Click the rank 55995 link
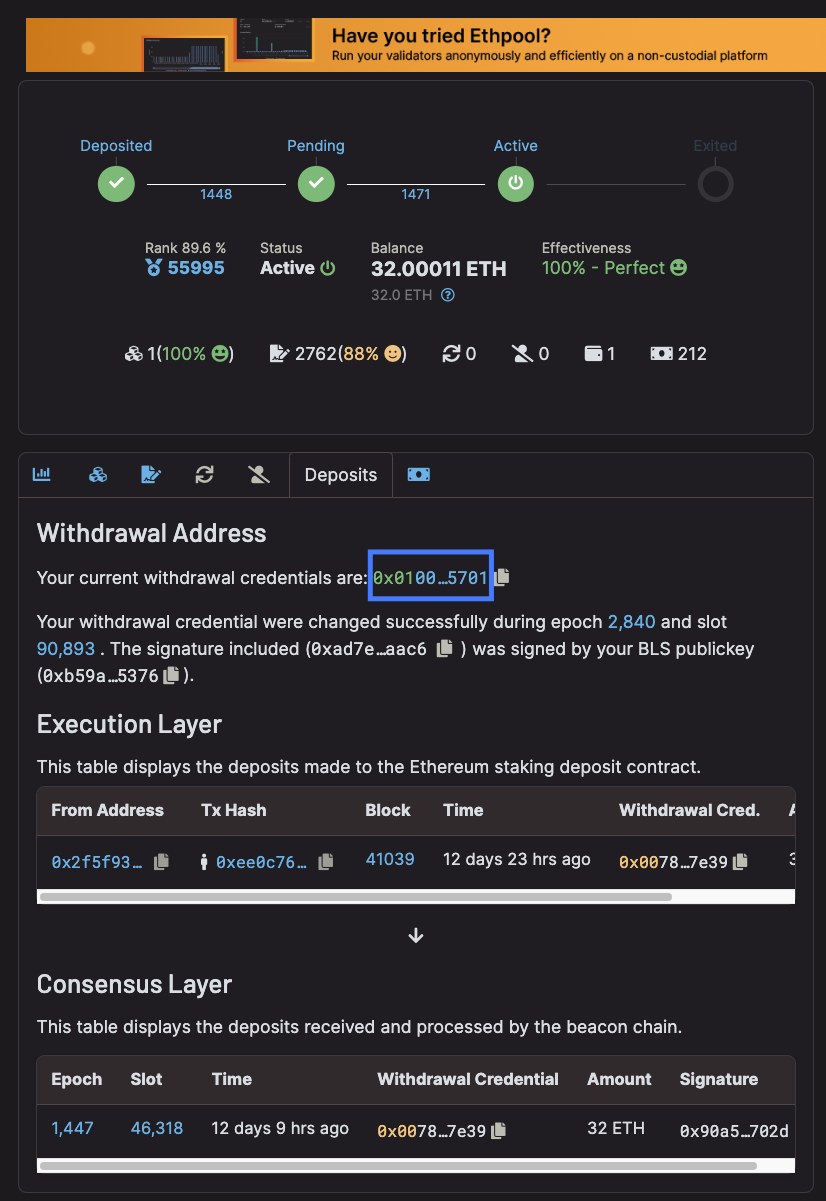 pos(195,268)
